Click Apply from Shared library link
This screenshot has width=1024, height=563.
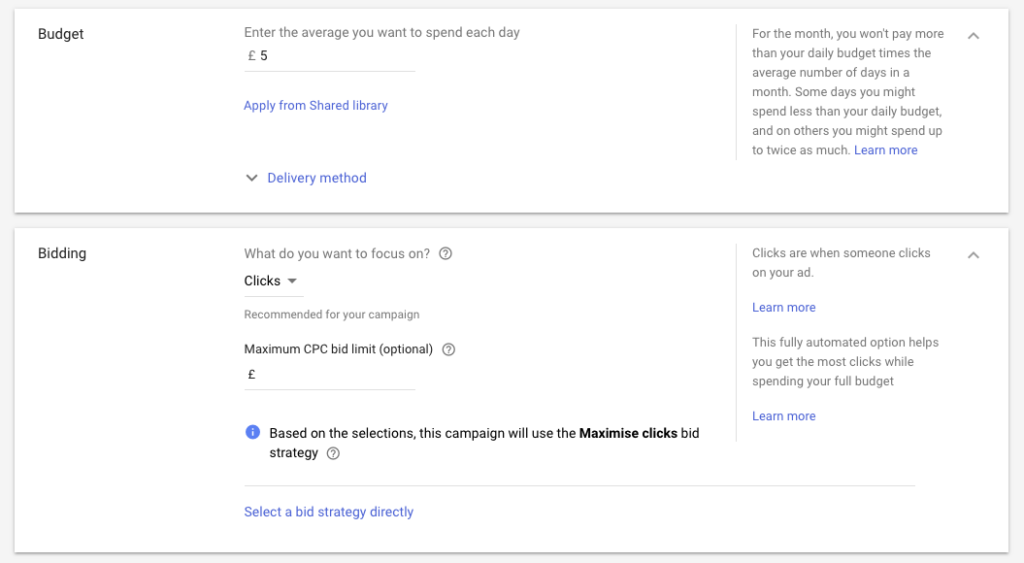pos(316,105)
